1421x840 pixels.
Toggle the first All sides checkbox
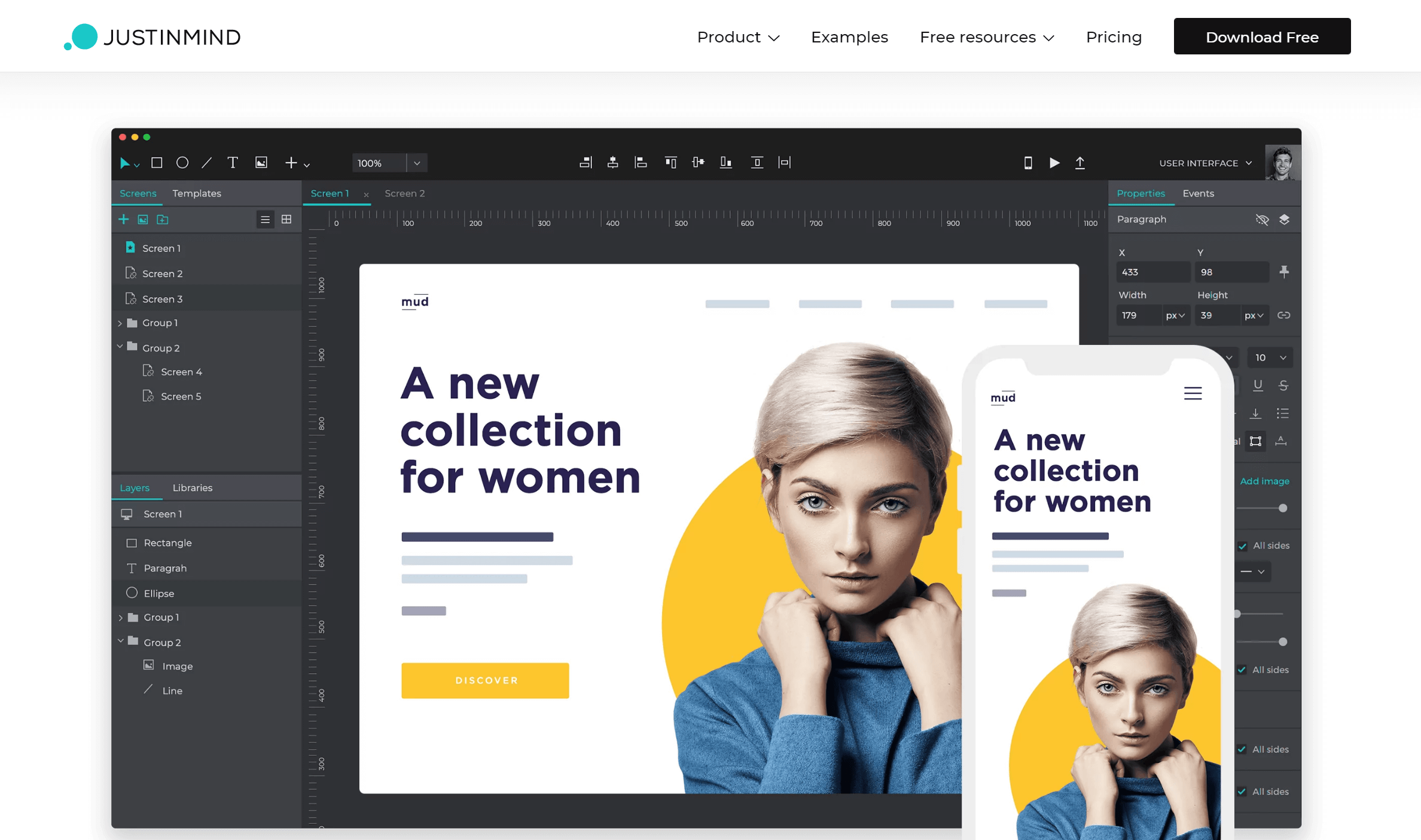1243,546
